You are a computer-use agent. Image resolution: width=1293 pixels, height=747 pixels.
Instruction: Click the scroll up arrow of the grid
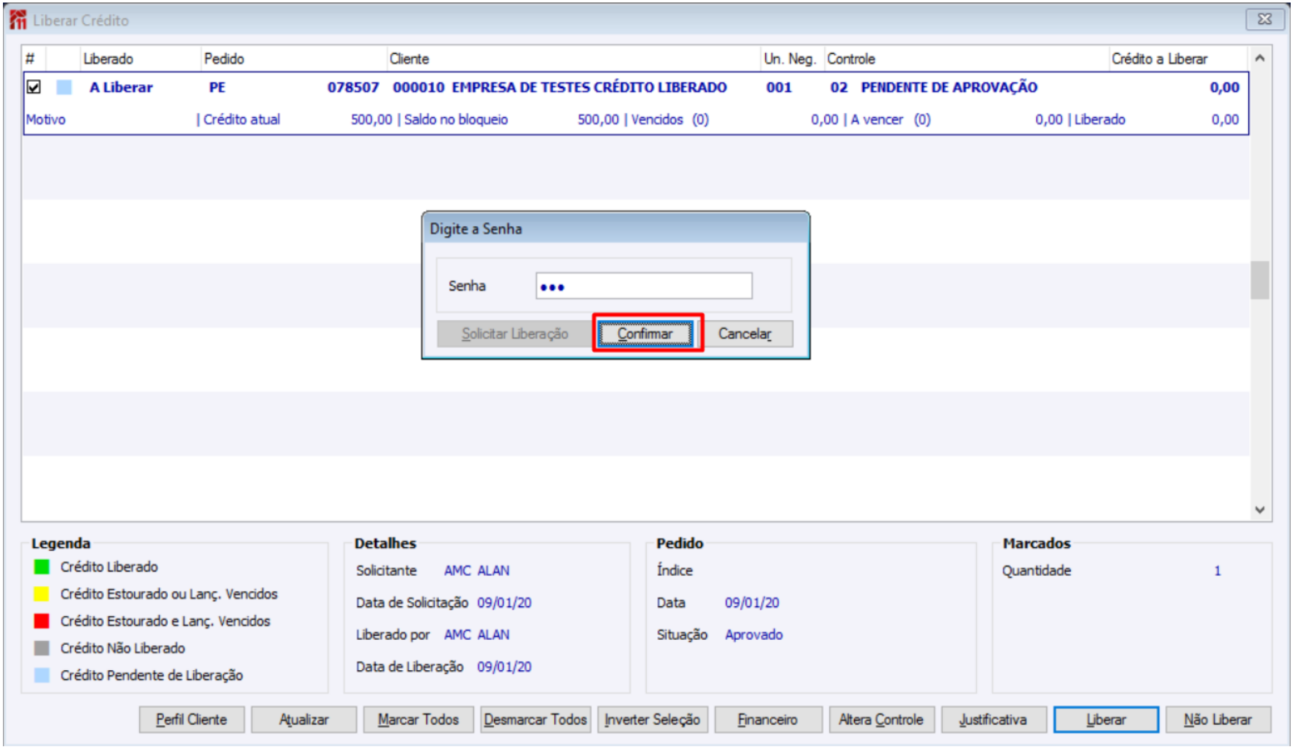point(1259,59)
